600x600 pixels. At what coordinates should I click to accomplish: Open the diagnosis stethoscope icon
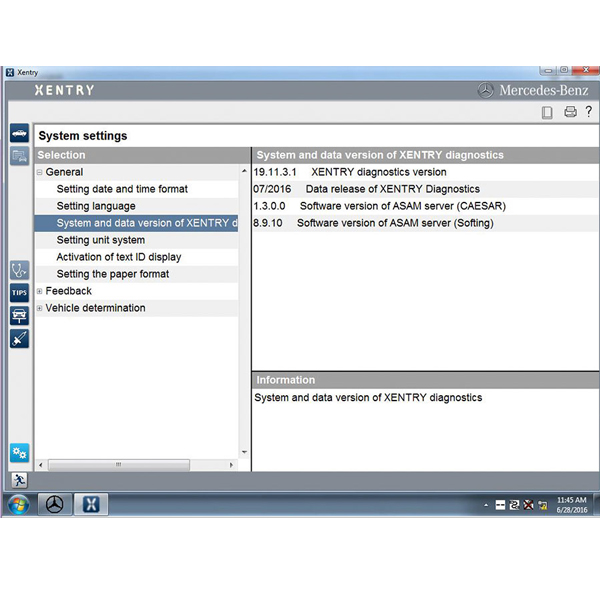[19, 271]
